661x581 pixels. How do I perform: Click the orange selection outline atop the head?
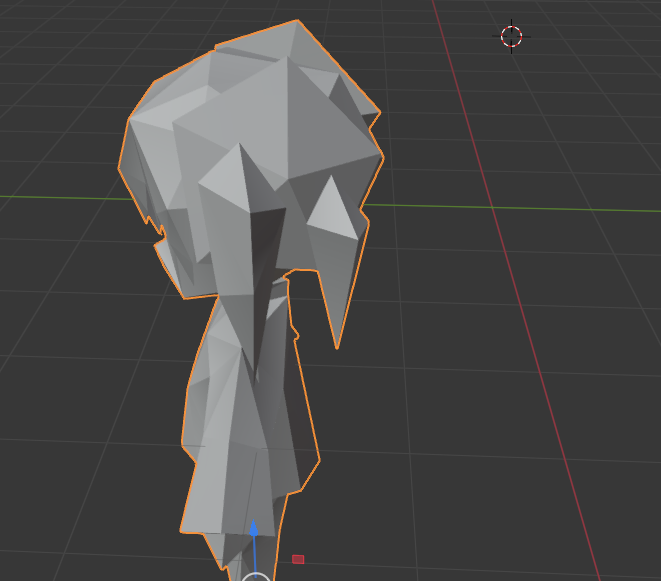(258, 32)
